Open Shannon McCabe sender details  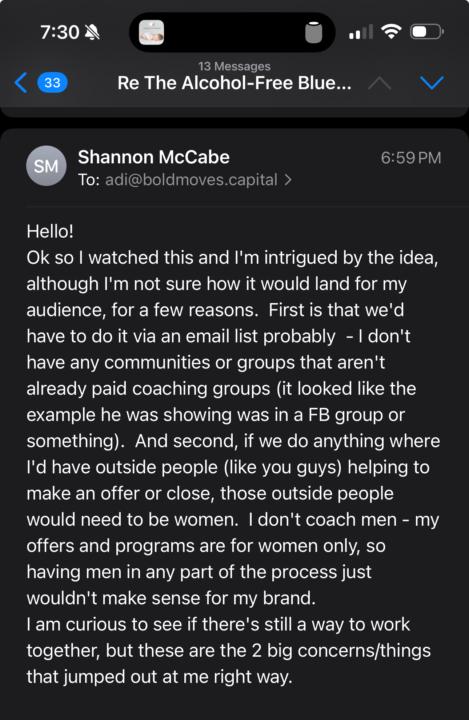click(153, 158)
